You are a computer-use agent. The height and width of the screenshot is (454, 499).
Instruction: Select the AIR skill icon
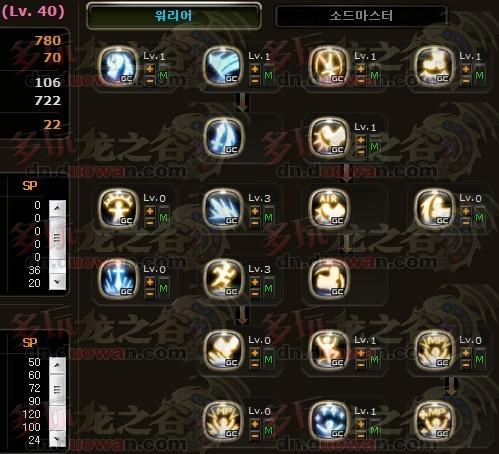[328, 208]
